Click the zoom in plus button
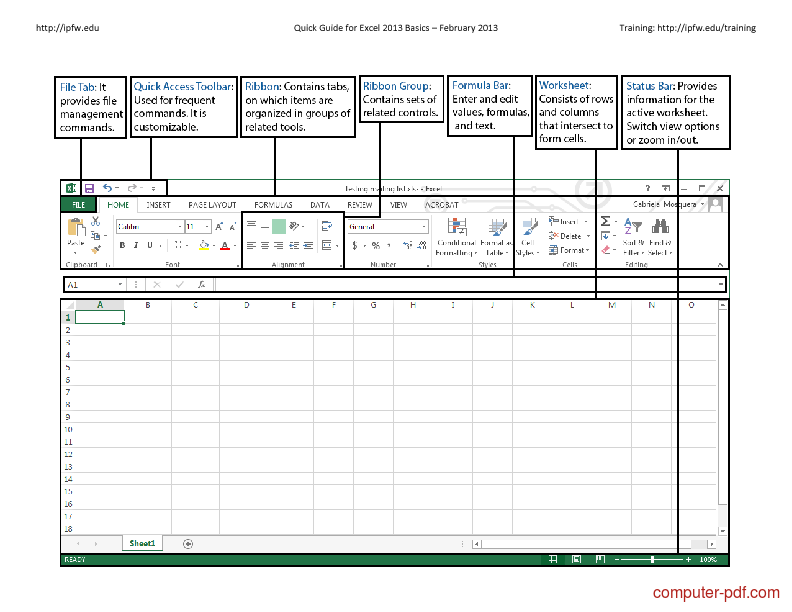 pyautogui.click(x=688, y=559)
